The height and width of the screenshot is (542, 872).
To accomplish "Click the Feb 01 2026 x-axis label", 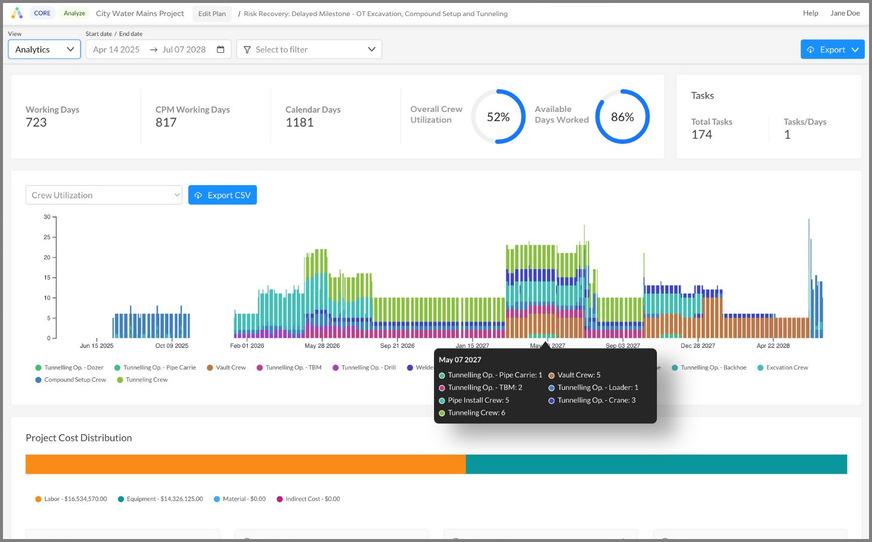I will (x=247, y=346).
